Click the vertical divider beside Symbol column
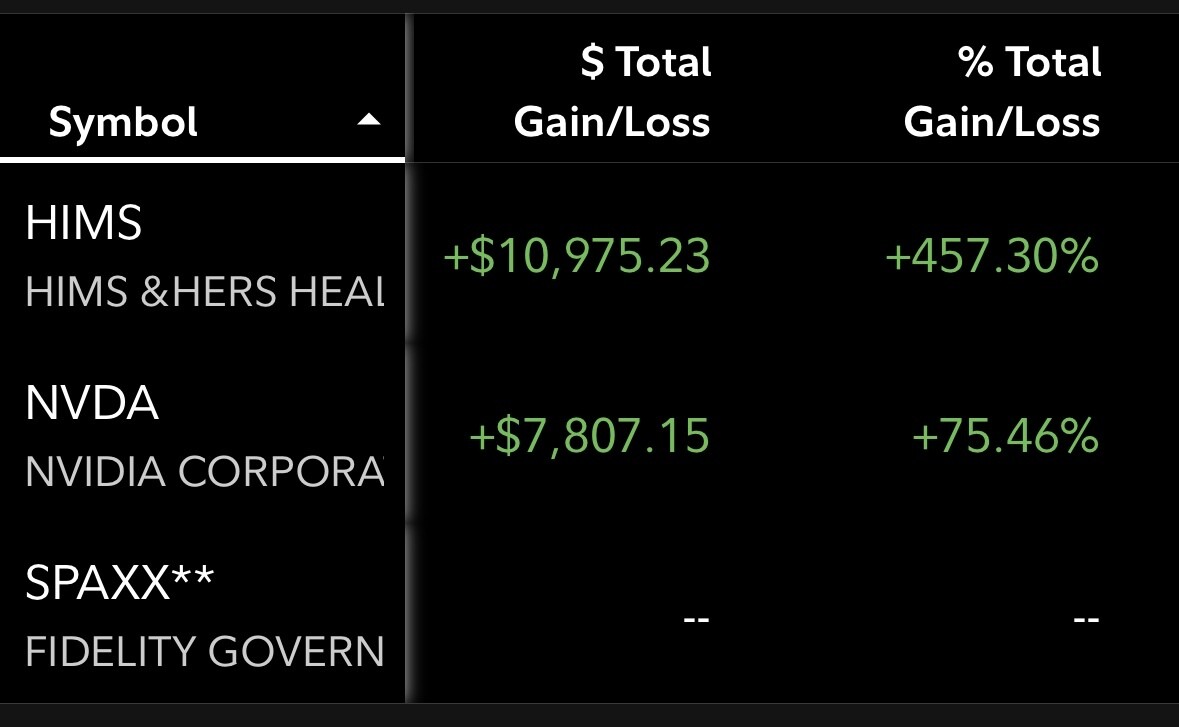Screen dimensions: 1179x727 pos(409,358)
